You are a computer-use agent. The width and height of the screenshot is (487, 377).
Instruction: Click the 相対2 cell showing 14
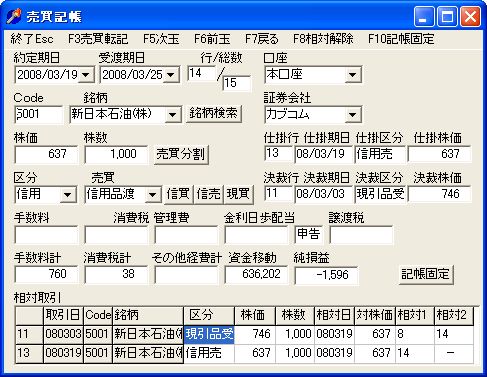(x=454, y=334)
